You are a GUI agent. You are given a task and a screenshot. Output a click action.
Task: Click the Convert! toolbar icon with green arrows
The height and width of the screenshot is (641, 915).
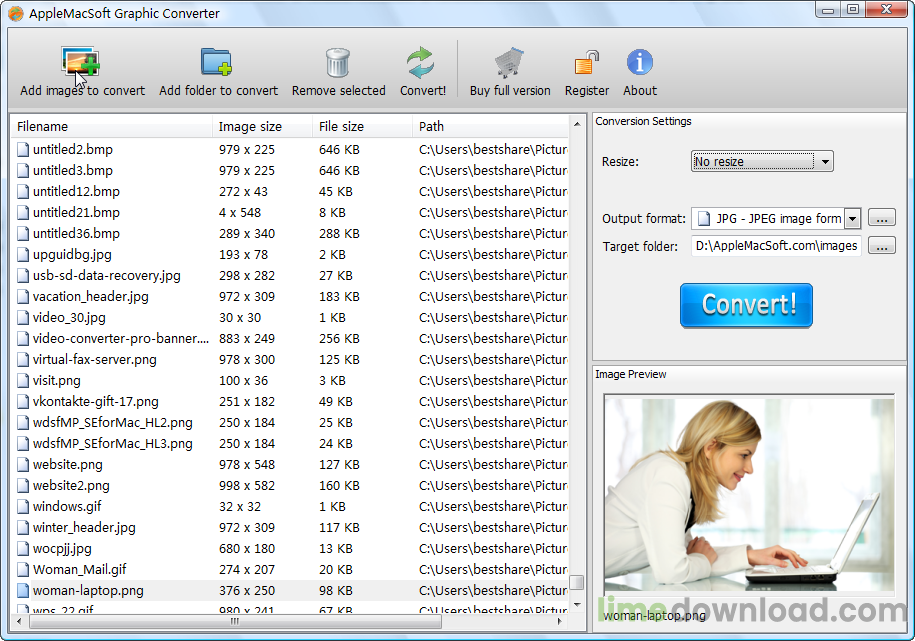point(422,63)
